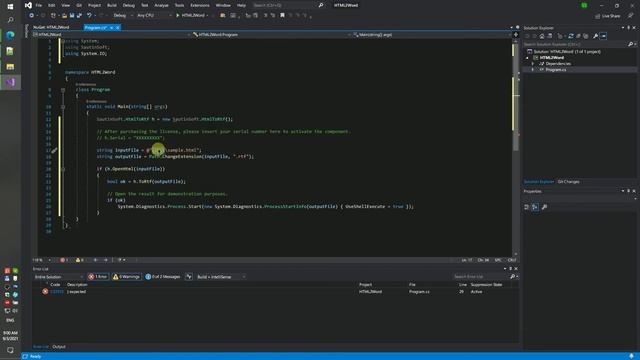Switch to the Solution Explorer tab
This screenshot has width=640, height=360.
pos(539,182)
